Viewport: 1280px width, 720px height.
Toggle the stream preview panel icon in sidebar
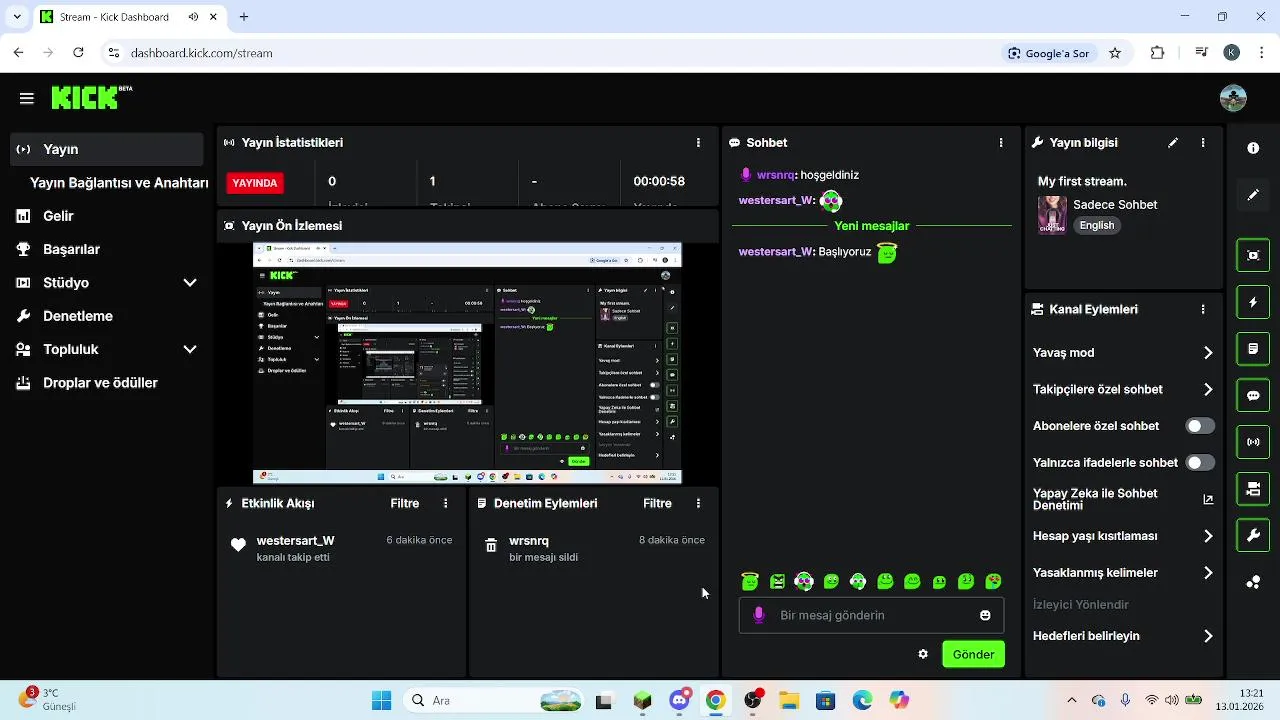pos(1253,255)
